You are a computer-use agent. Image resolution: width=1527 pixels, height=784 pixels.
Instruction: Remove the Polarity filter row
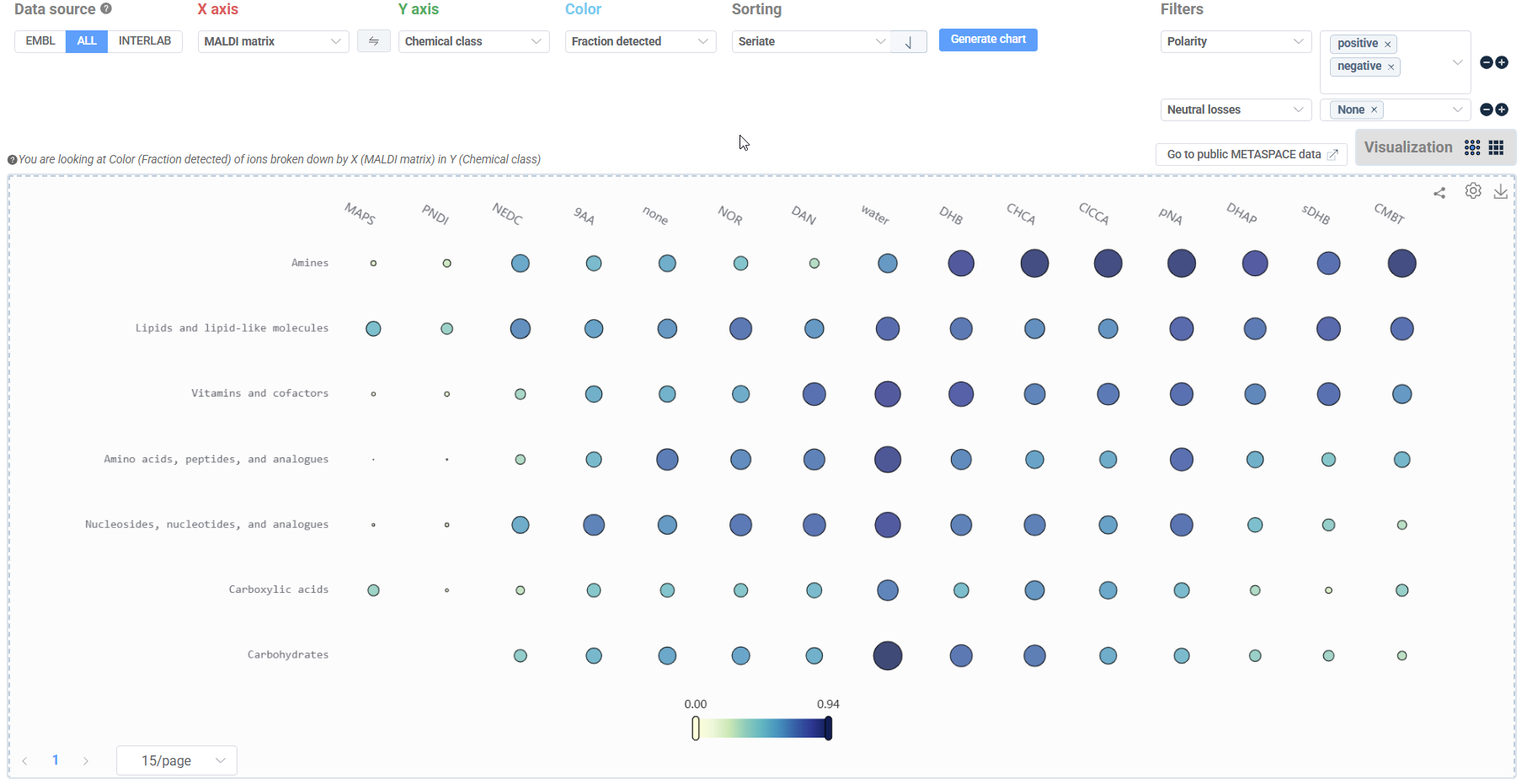tap(1487, 62)
